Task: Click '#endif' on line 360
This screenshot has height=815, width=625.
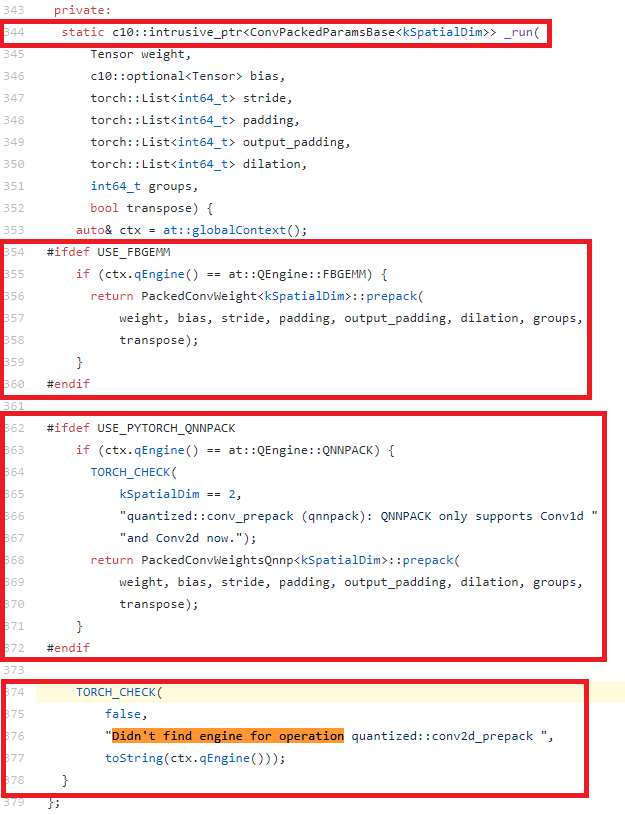Action: coord(68,384)
